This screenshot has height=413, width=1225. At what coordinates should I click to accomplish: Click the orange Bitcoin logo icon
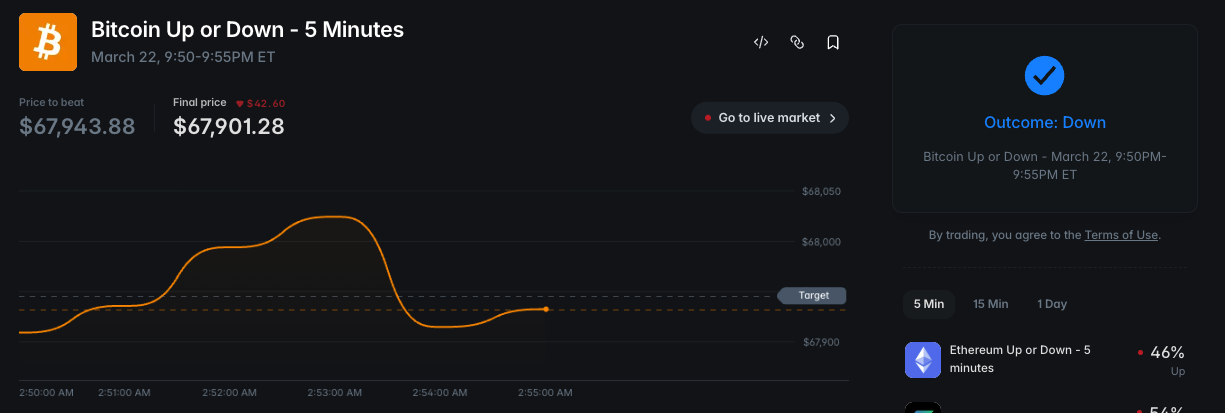(48, 42)
